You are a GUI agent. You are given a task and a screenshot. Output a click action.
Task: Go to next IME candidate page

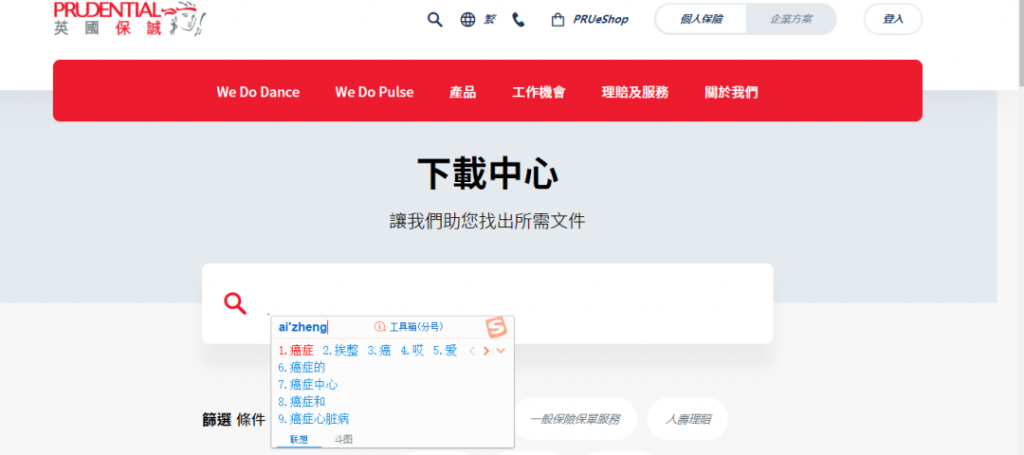[x=486, y=351]
